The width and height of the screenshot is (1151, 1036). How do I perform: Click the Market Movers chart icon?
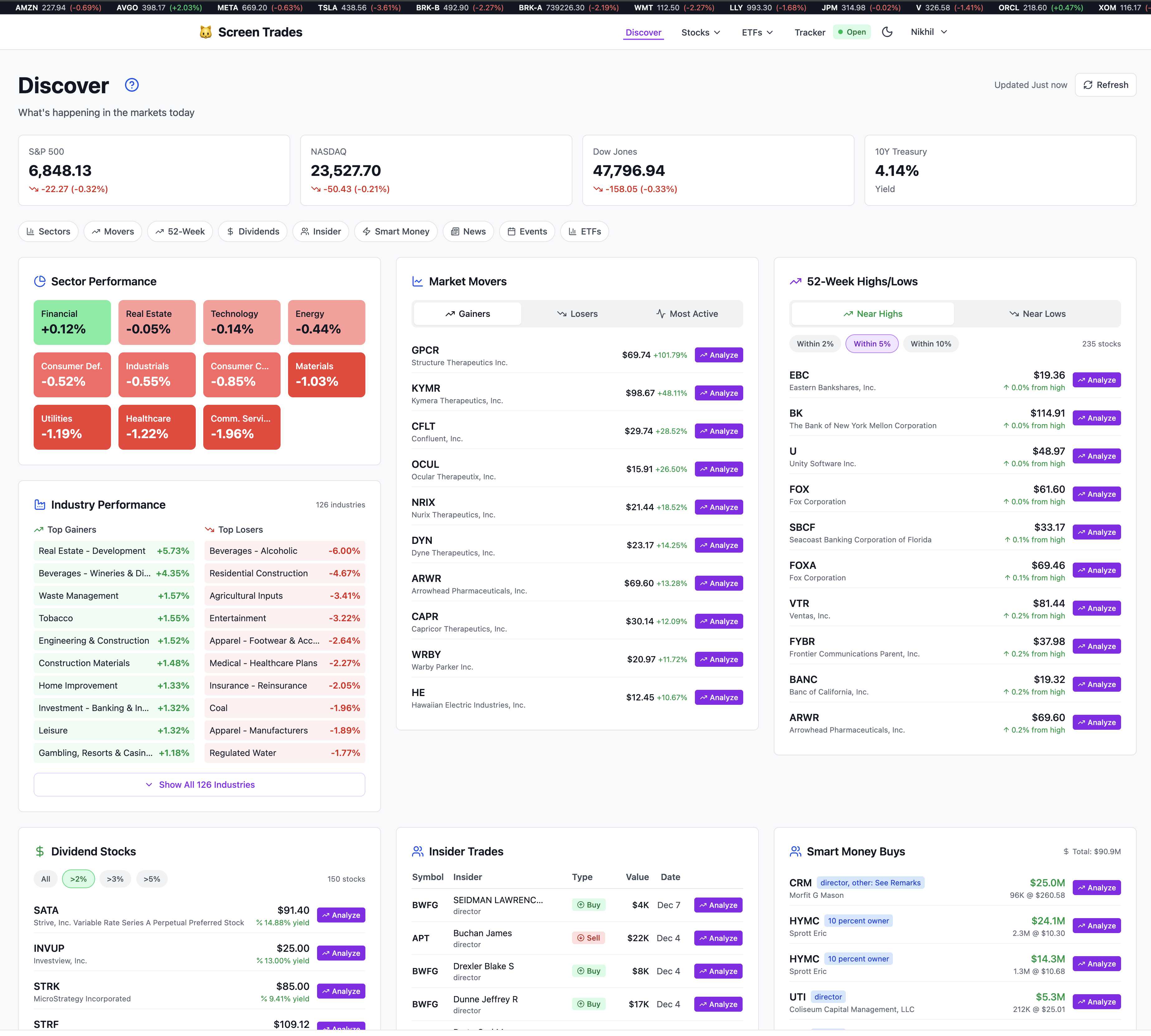[x=418, y=281]
